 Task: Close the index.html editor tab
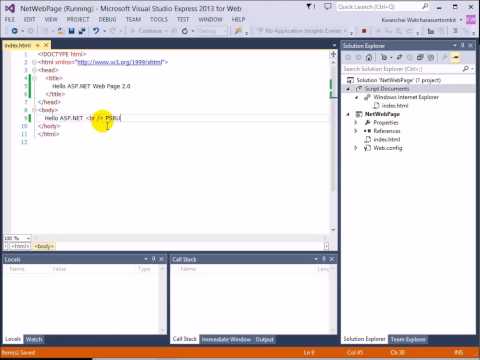46,45
